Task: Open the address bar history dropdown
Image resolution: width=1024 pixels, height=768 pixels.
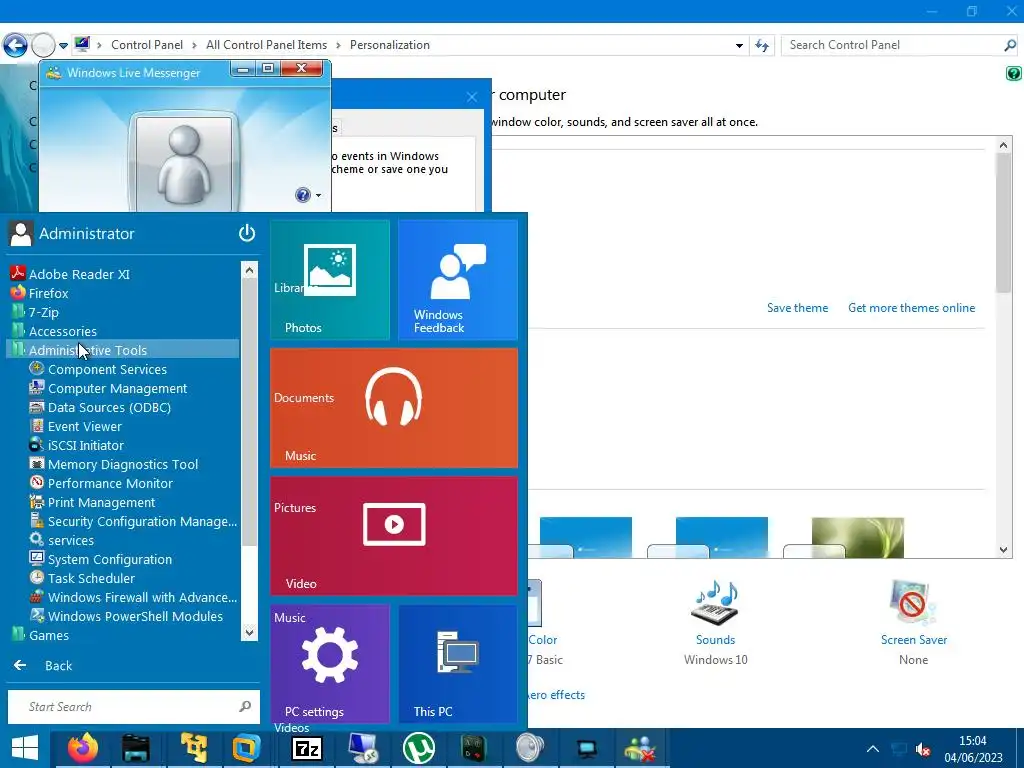Action: (x=739, y=46)
